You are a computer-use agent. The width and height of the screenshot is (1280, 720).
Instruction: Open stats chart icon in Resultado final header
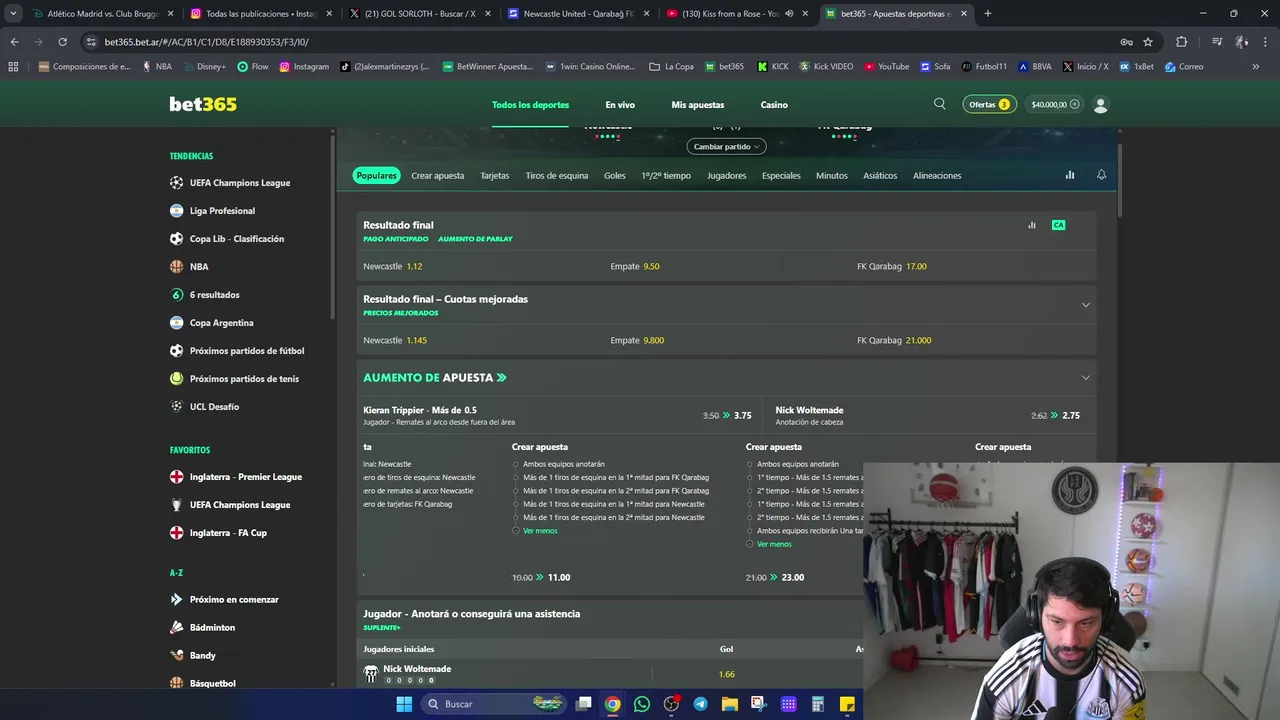(x=1032, y=225)
